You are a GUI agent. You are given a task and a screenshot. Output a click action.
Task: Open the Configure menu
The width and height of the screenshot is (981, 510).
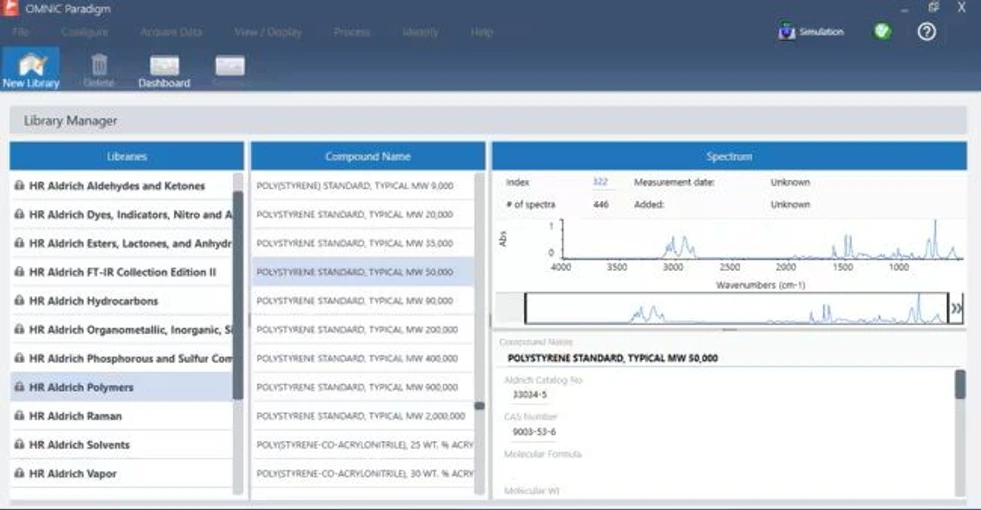coord(84,32)
